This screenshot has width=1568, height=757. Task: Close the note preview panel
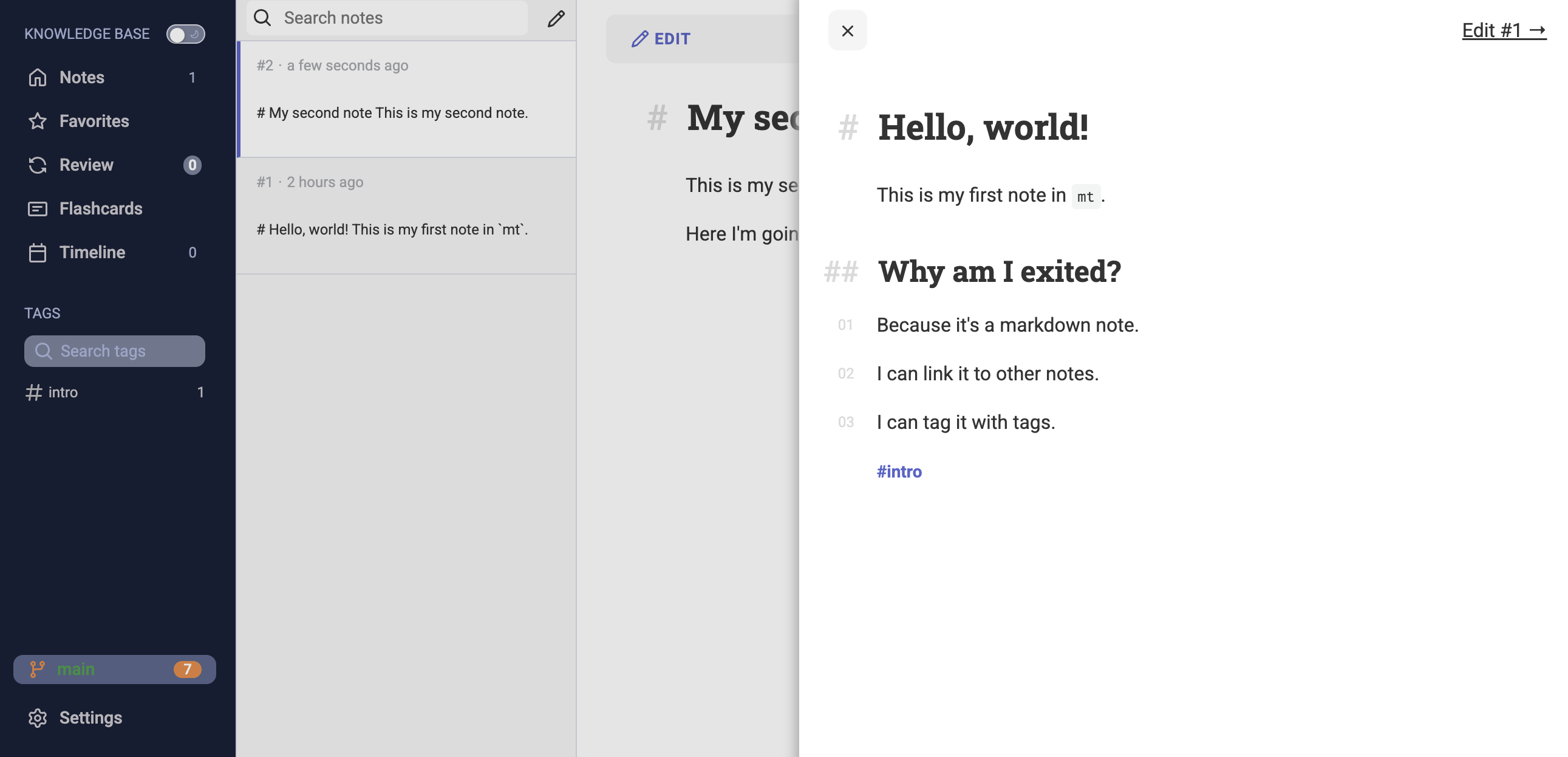coord(847,30)
